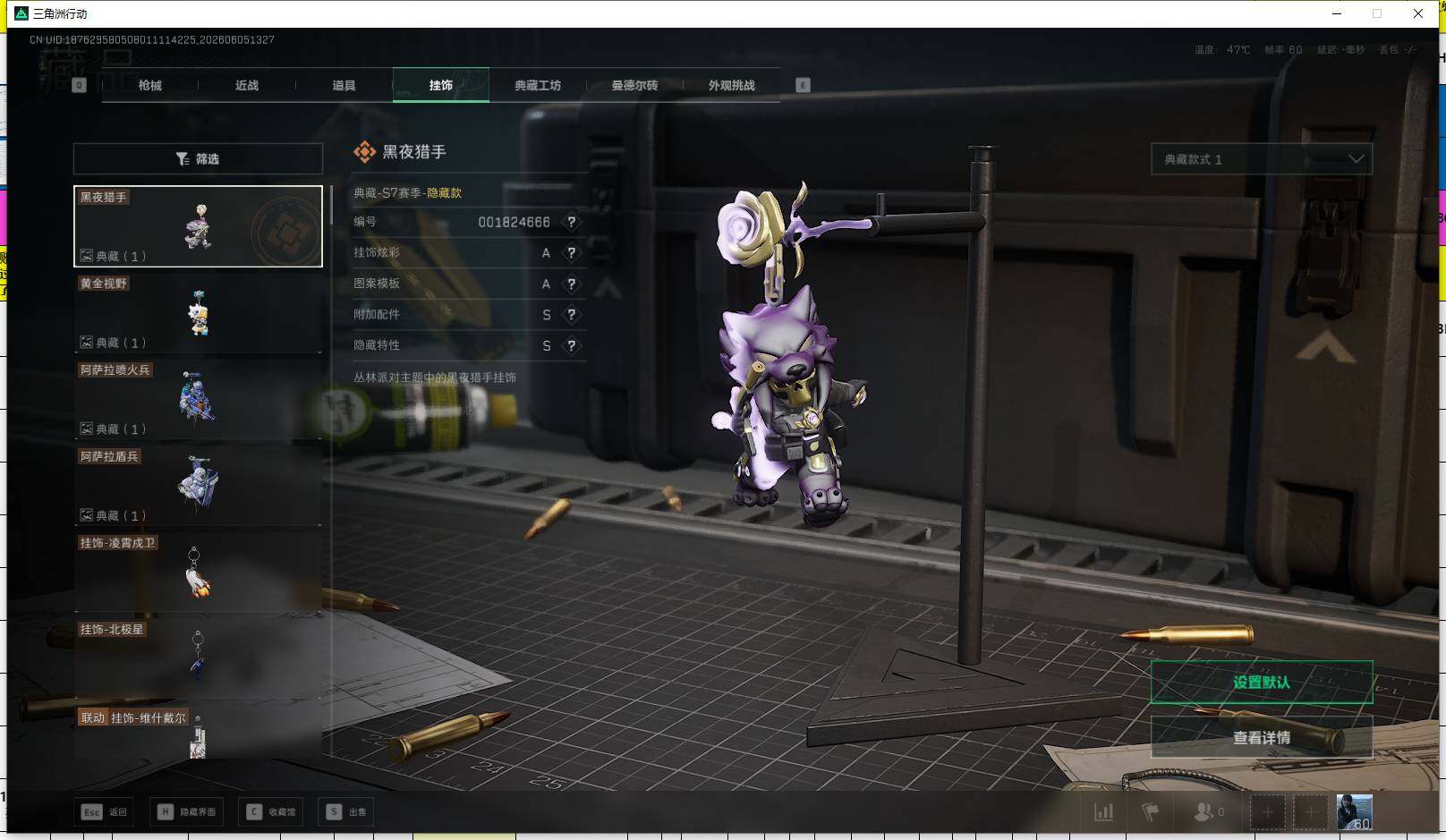Open the friends icon showing 0
Viewport: 1446px width, 840px height.
[x=1208, y=812]
